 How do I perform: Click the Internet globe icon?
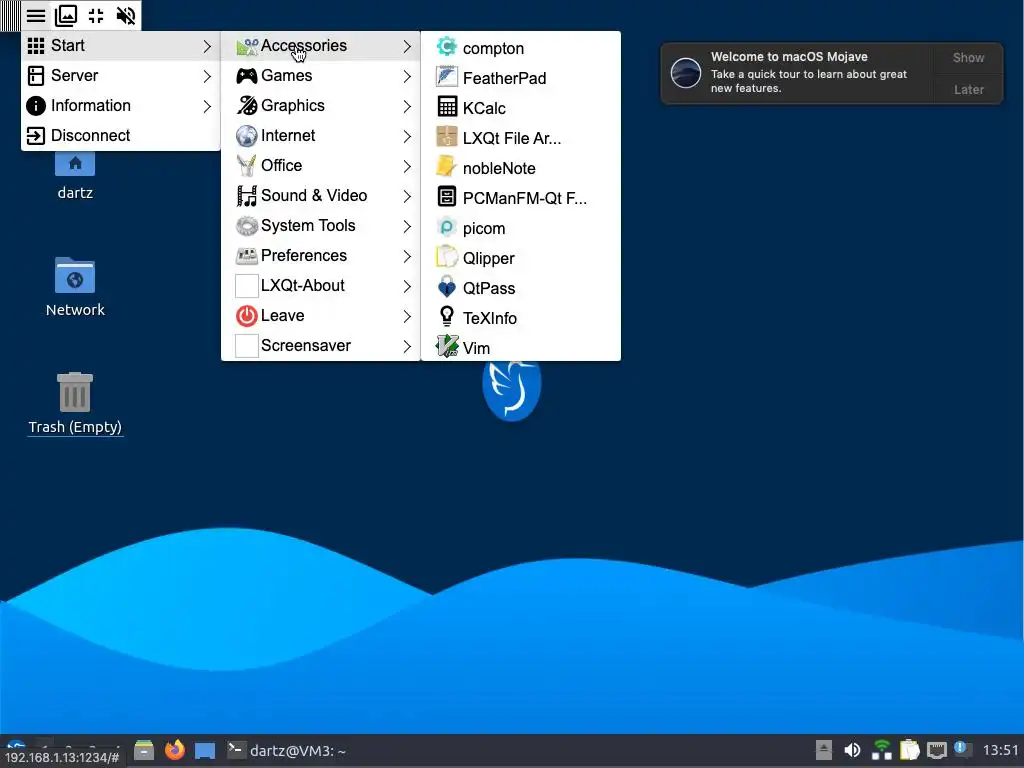pyautogui.click(x=247, y=136)
